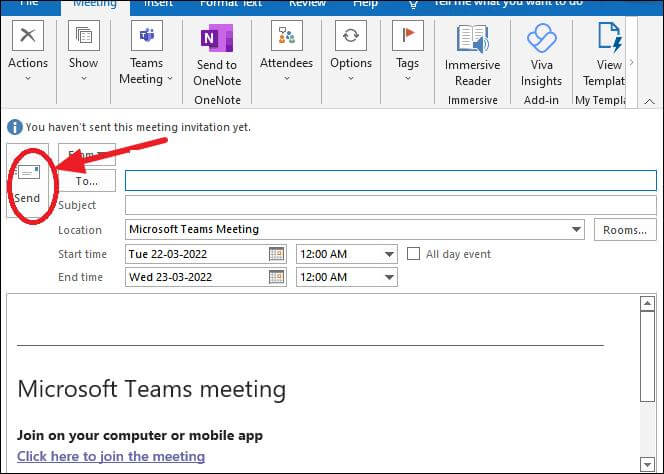
Task: Expand Teams Meeting dropdown arrow
Action: pos(170,78)
